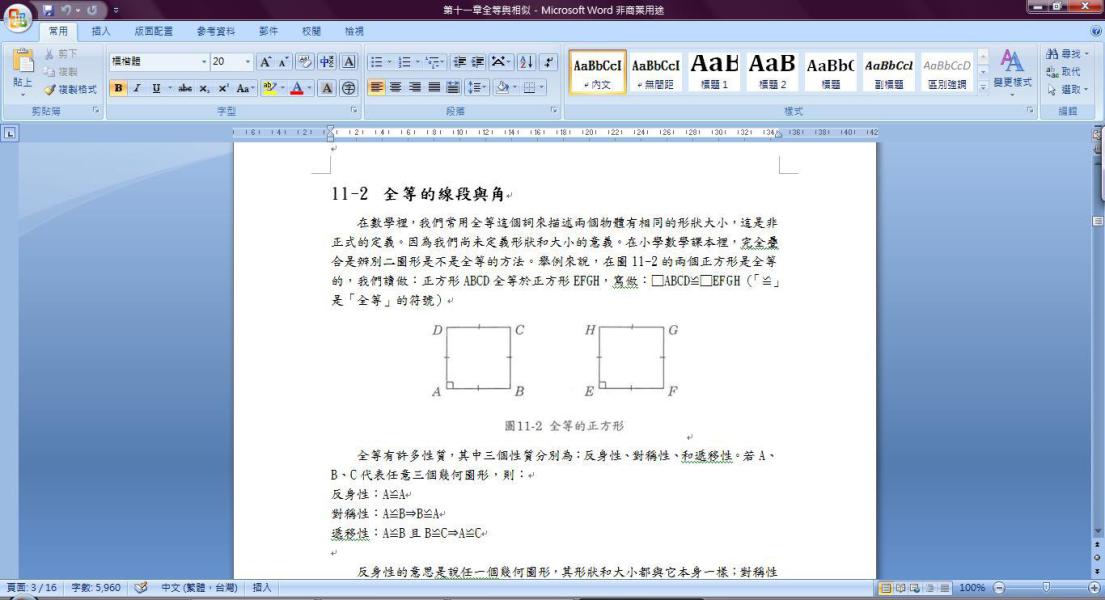Toggle Underline formatting
Screen dimensions: 1105x600
156,88
